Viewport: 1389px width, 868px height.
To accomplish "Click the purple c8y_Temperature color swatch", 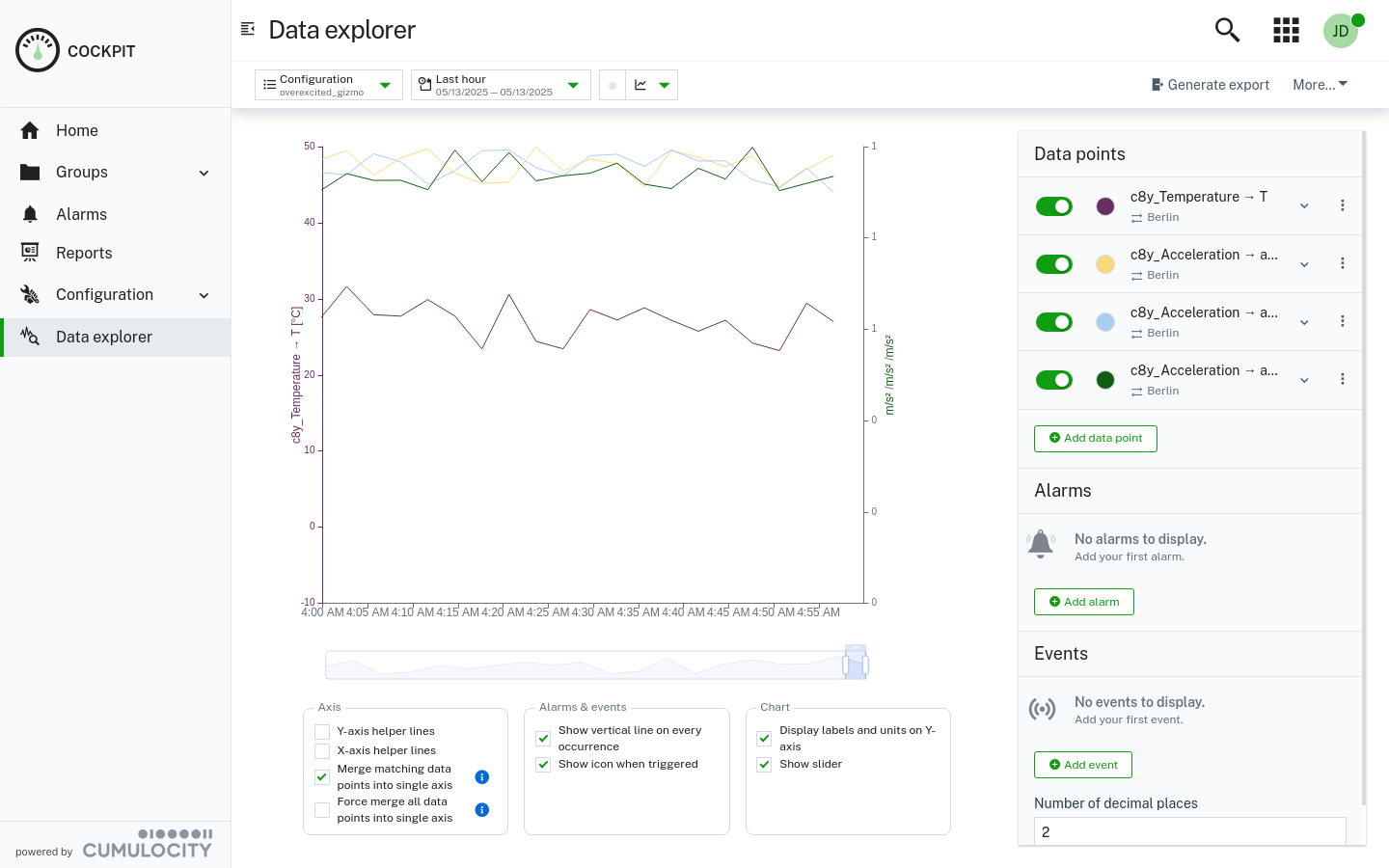I will pos(1105,205).
